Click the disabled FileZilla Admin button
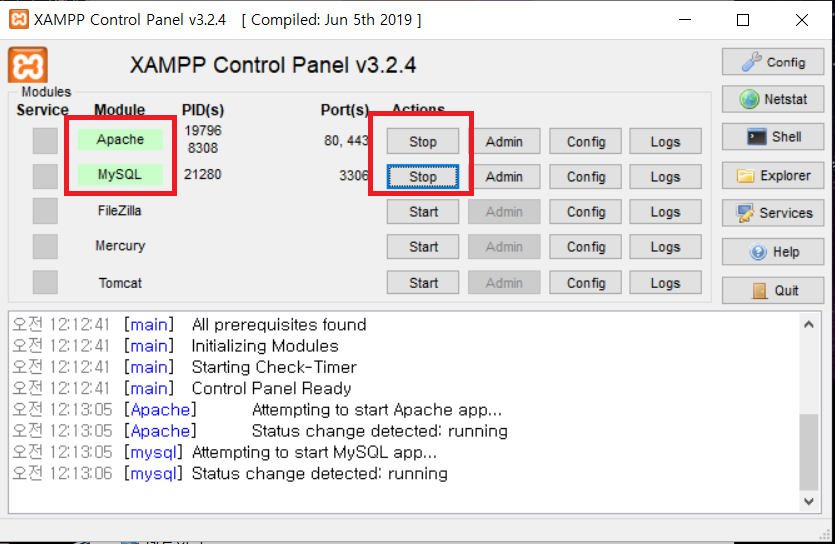The image size is (835, 544). tap(504, 212)
